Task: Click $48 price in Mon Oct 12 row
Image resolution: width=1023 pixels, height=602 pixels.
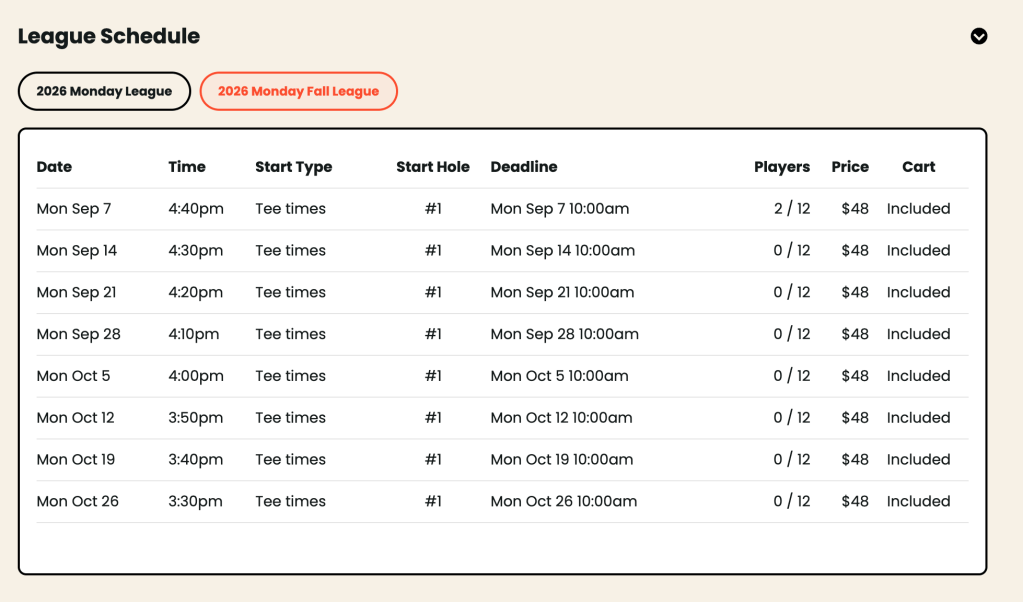Action: pyautogui.click(x=855, y=417)
